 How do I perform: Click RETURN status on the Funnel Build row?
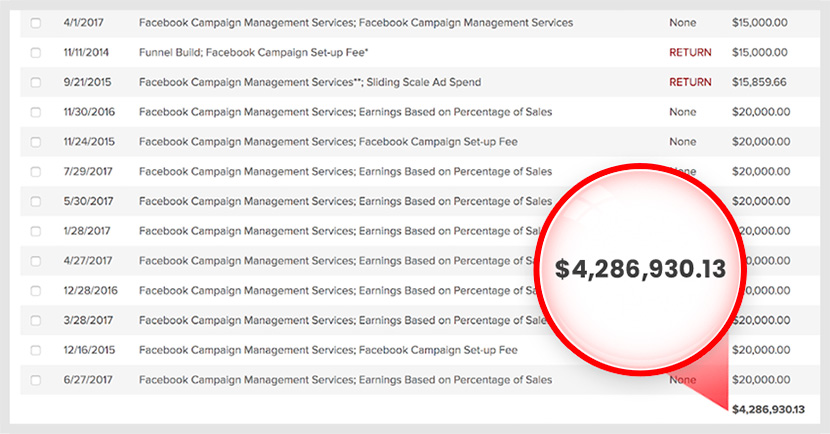[x=689, y=52]
